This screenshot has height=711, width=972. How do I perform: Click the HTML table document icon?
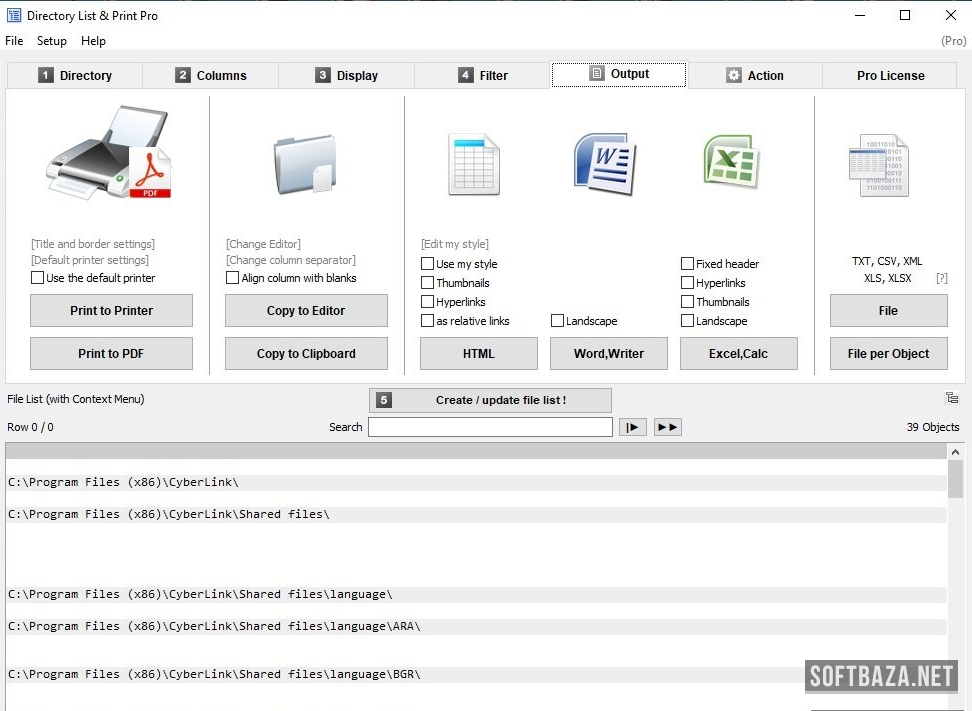pos(474,164)
